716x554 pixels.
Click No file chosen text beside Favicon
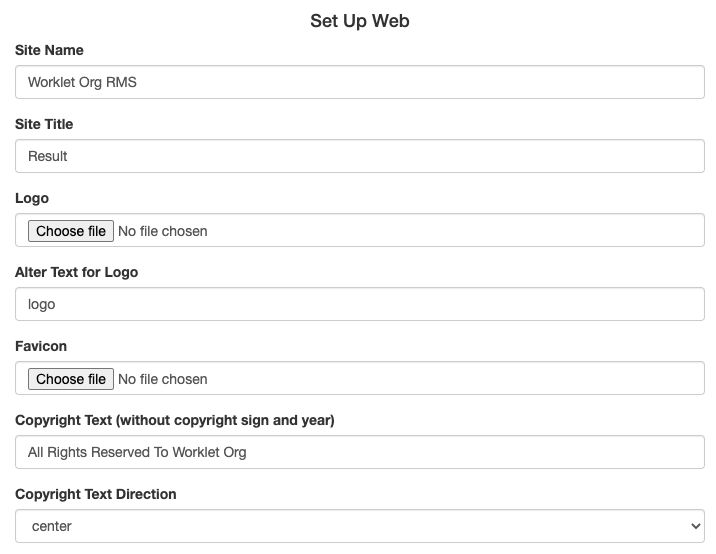coord(163,379)
